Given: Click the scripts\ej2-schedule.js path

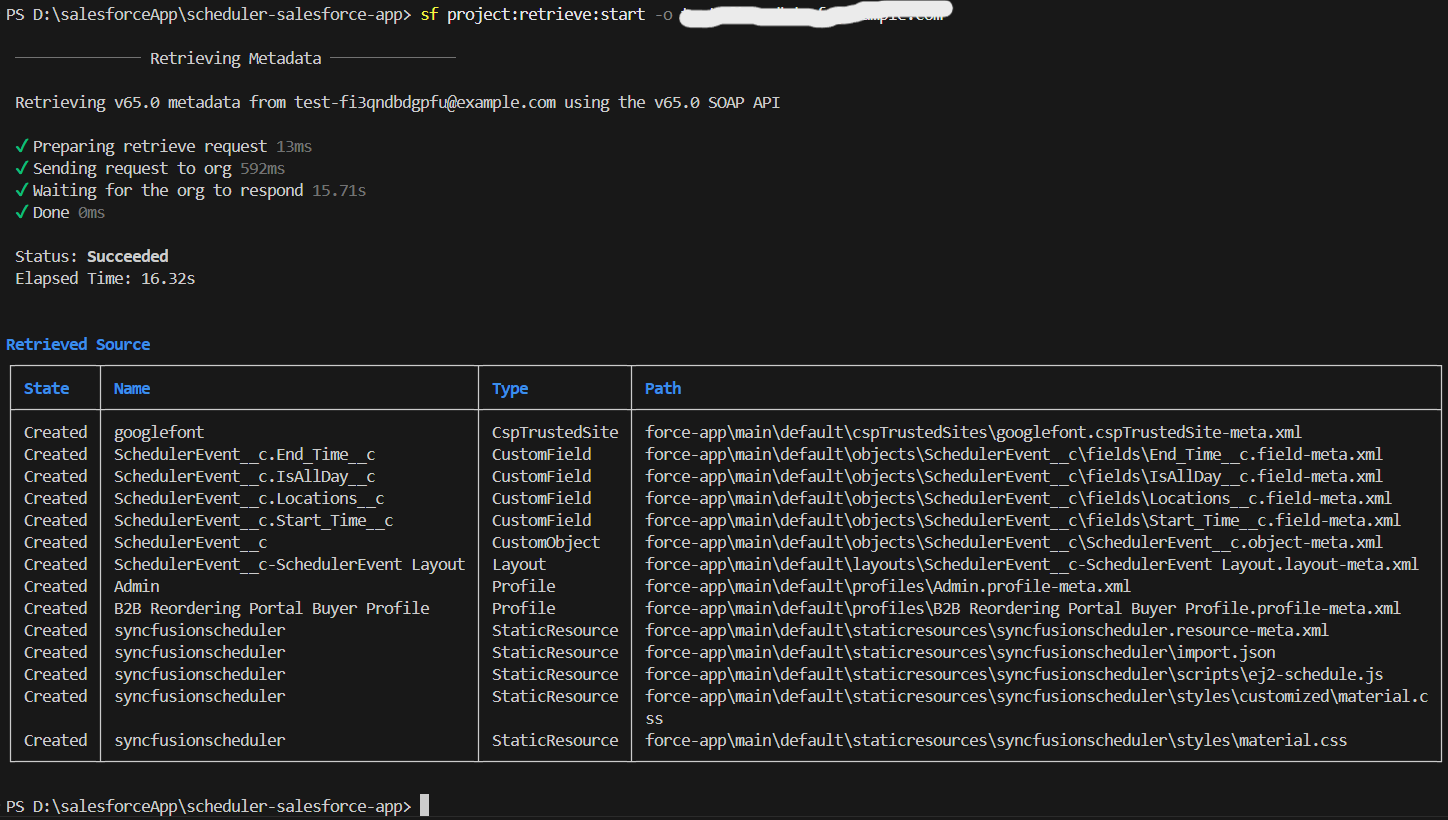Looking at the screenshot, I should tap(1014, 674).
